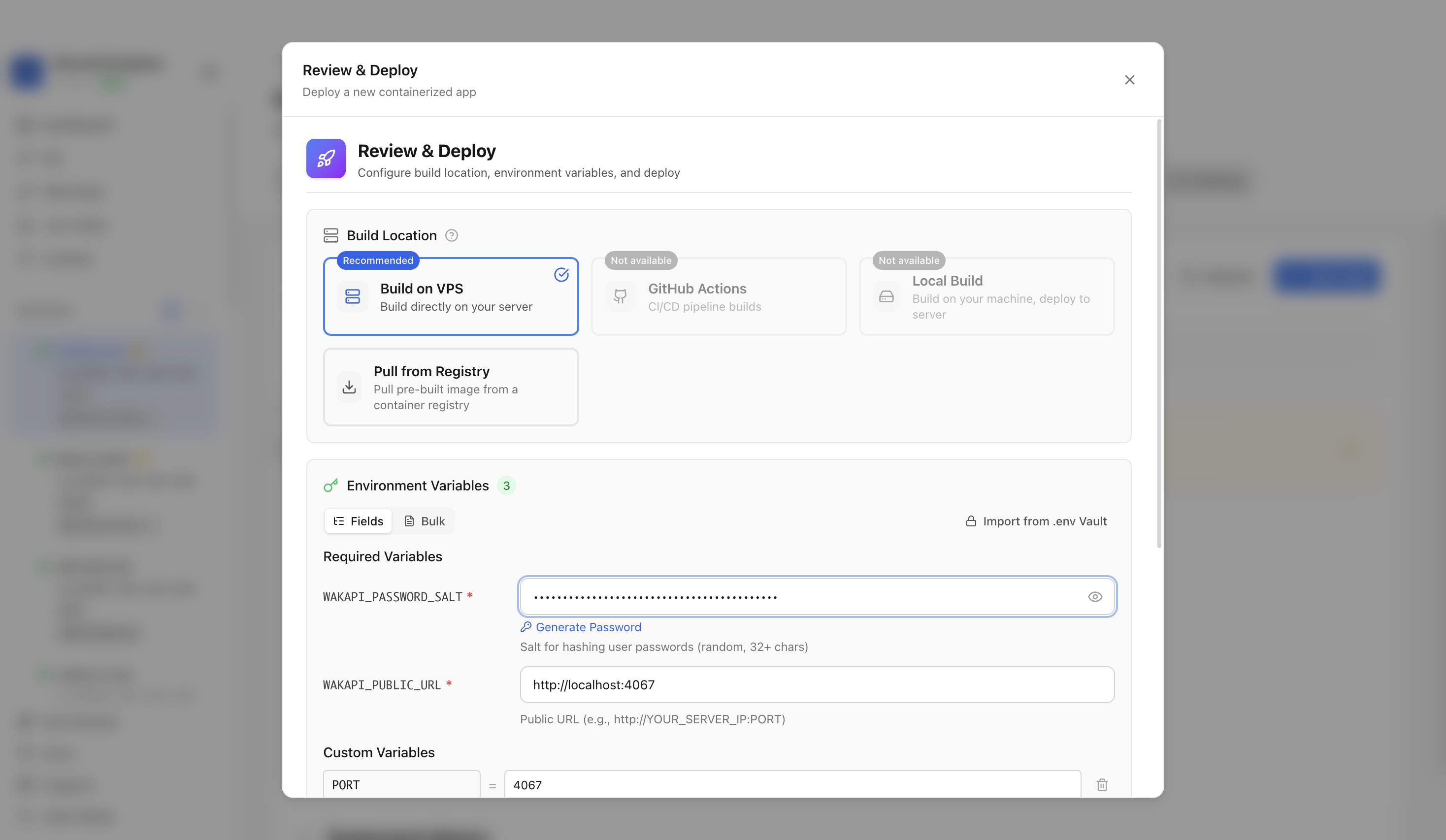
Task: Click the Local Build drive icon
Action: pyautogui.click(x=887, y=296)
